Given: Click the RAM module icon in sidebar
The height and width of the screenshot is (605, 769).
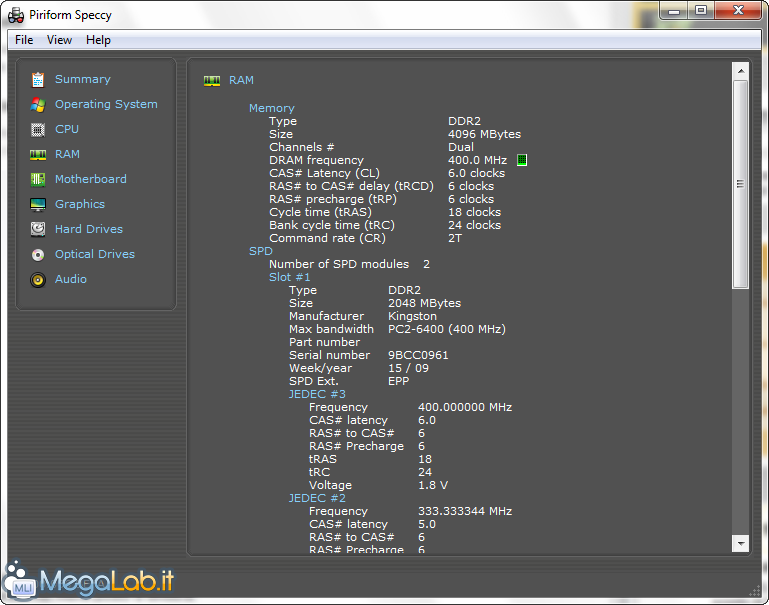Looking at the screenshot, I should [x=38, y=155].
